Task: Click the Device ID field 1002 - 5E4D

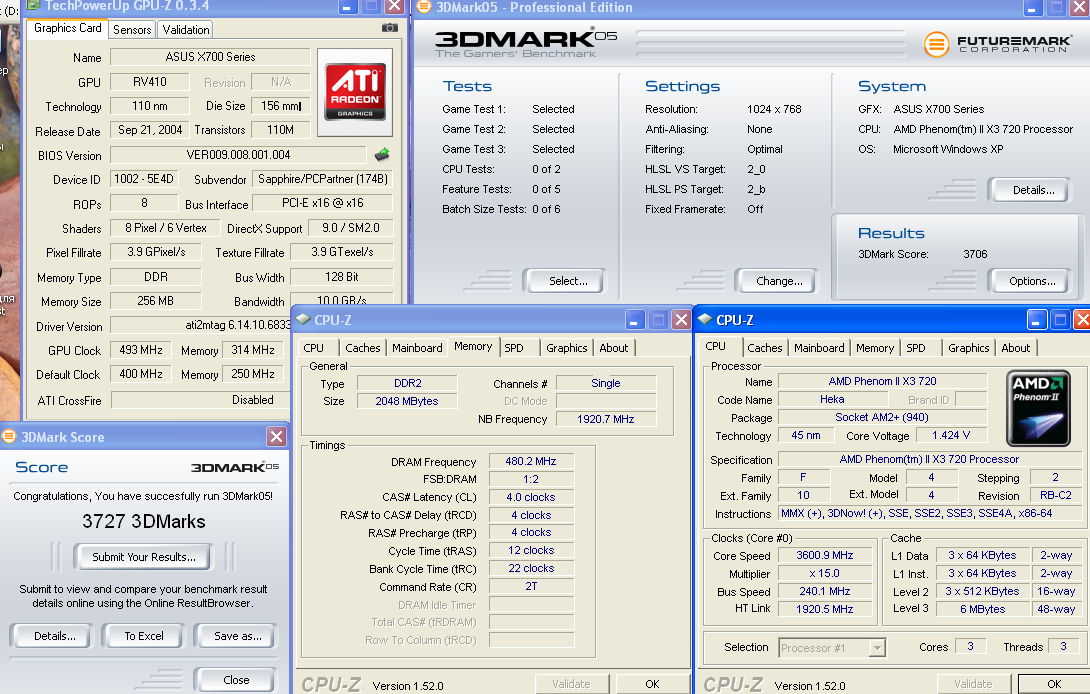Action: [144, 179]
